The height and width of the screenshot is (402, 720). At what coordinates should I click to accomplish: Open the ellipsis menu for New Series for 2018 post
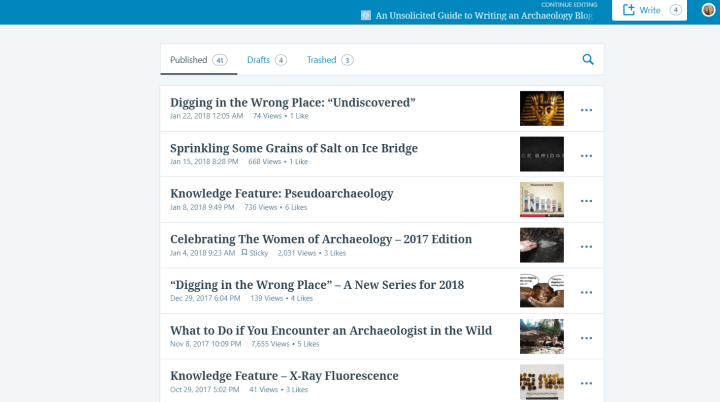click(x=586, y=292)
